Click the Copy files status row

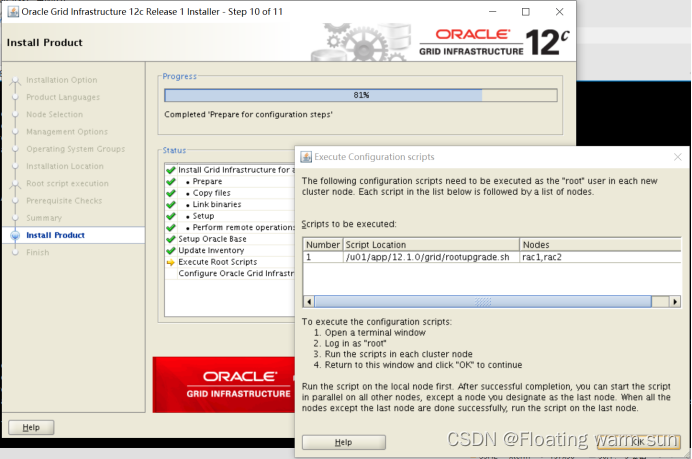pyautogui.click(x=229, y=193)
